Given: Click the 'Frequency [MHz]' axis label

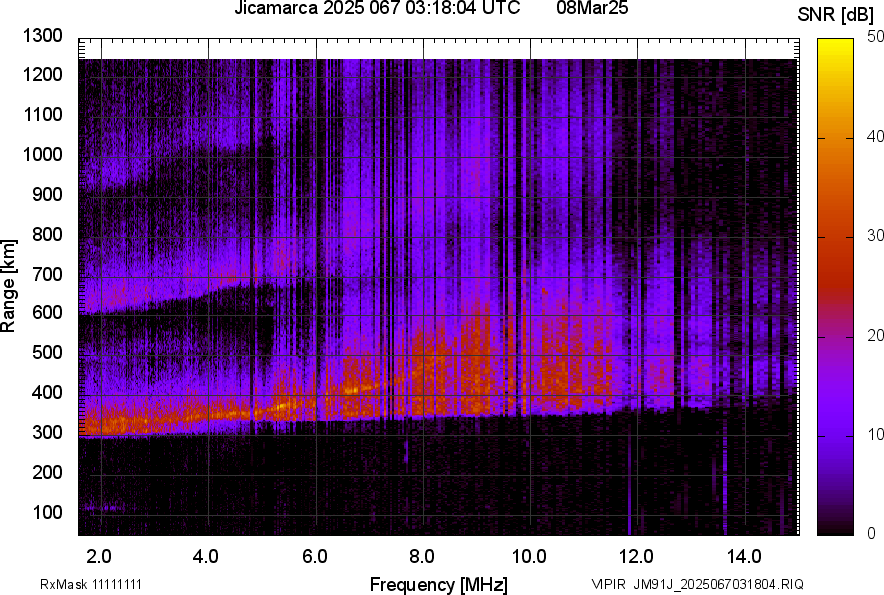Looking at the screenshot, I should (439, 584).
